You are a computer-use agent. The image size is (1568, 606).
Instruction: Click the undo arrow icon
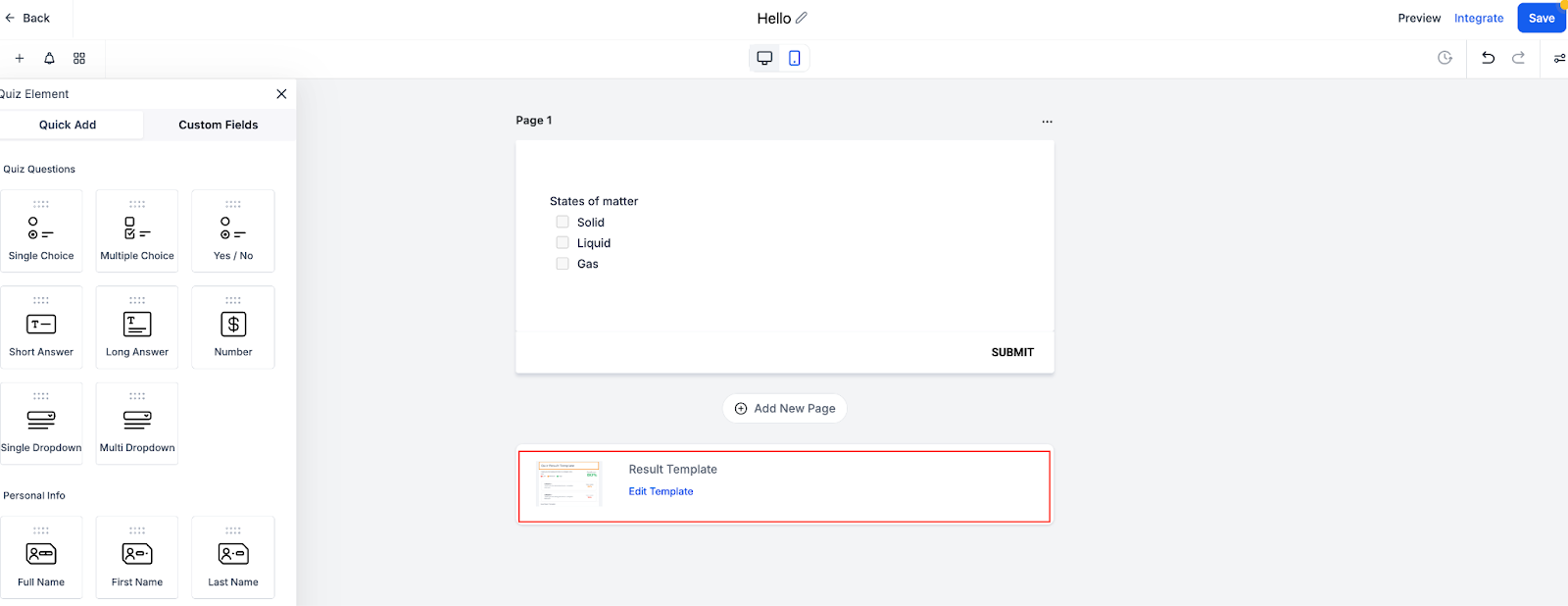tap(1488, 58)
